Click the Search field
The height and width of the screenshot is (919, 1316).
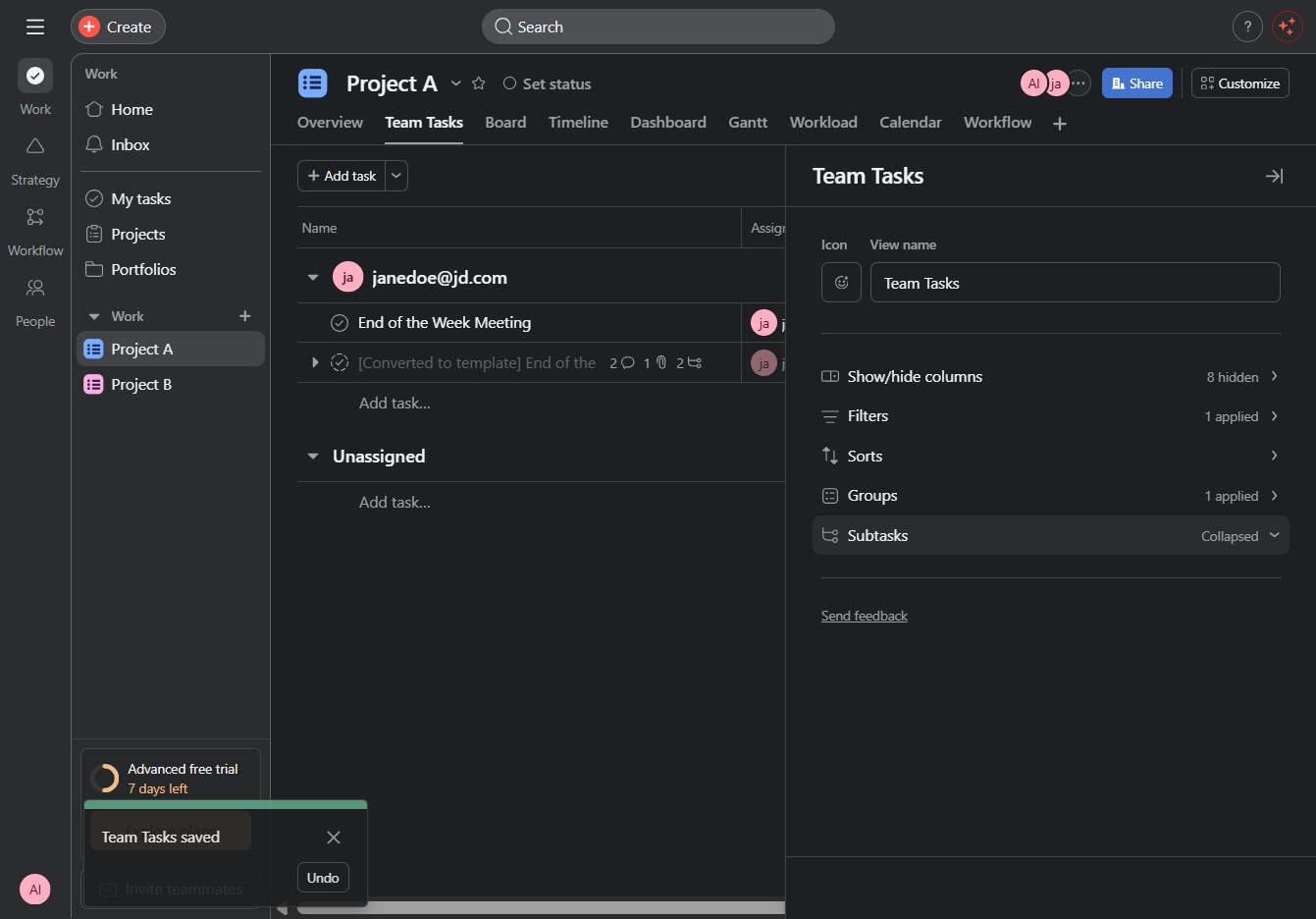658,27
